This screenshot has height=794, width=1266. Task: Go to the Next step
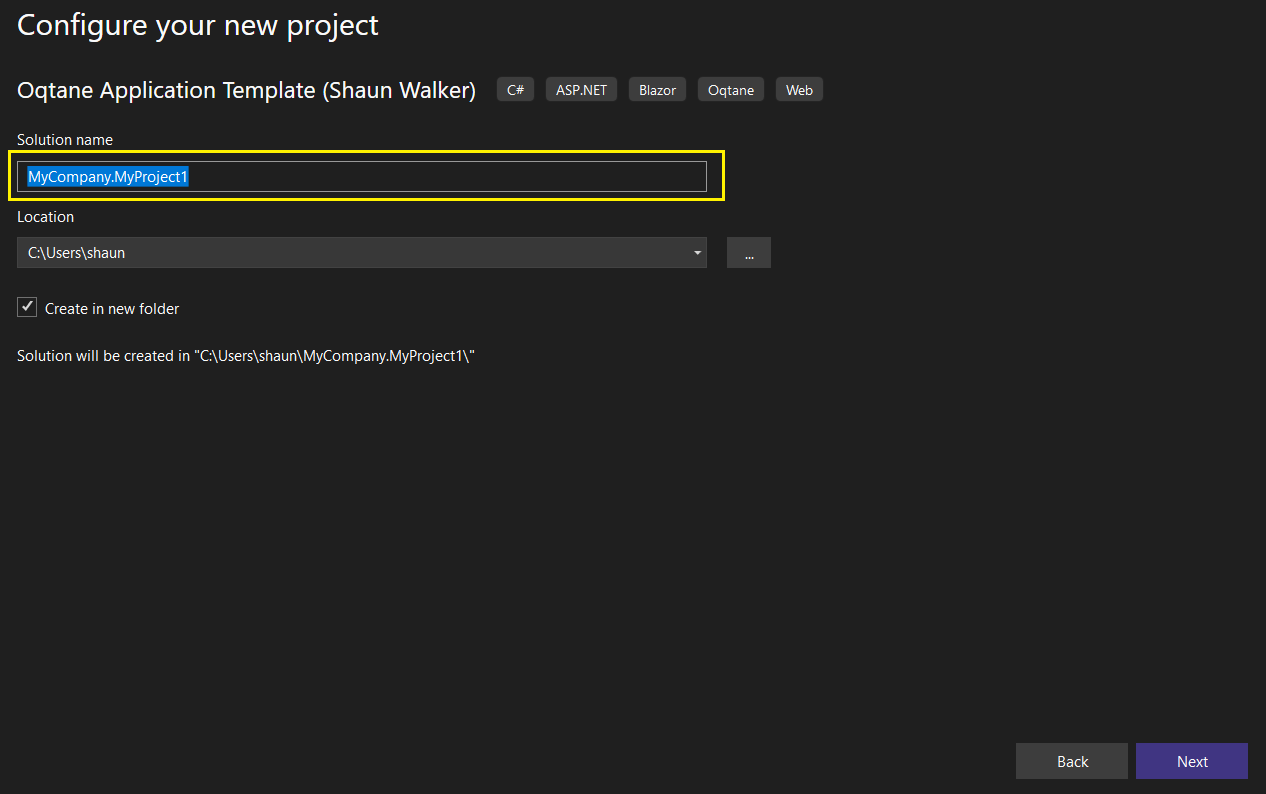(1191, 761)
